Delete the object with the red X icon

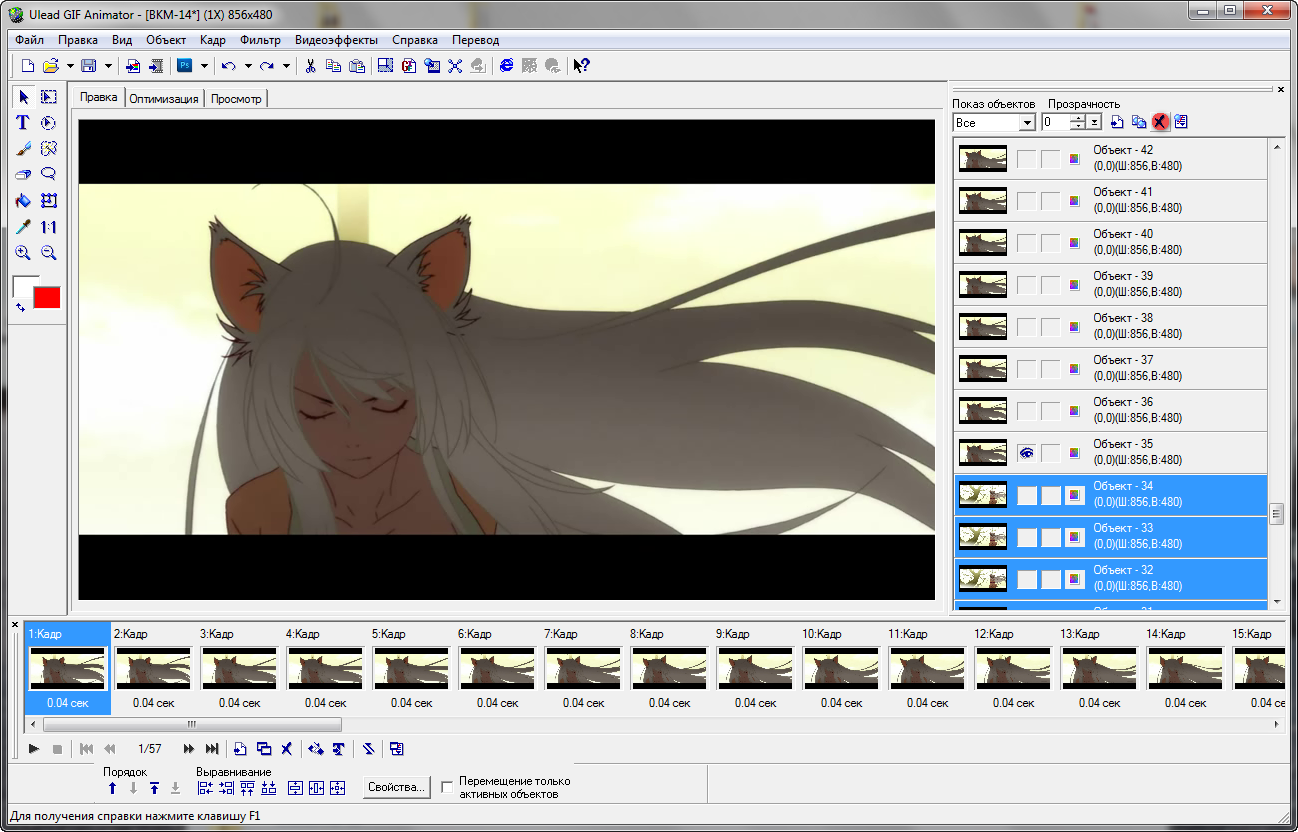(x=1160, y=122)
